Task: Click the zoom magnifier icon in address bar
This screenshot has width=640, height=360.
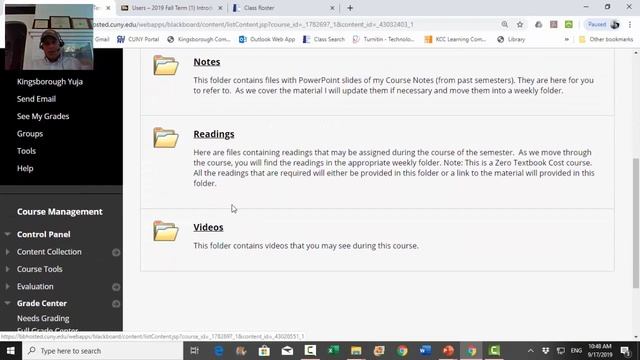Action: pyautogui.click(x=504, y=24)
